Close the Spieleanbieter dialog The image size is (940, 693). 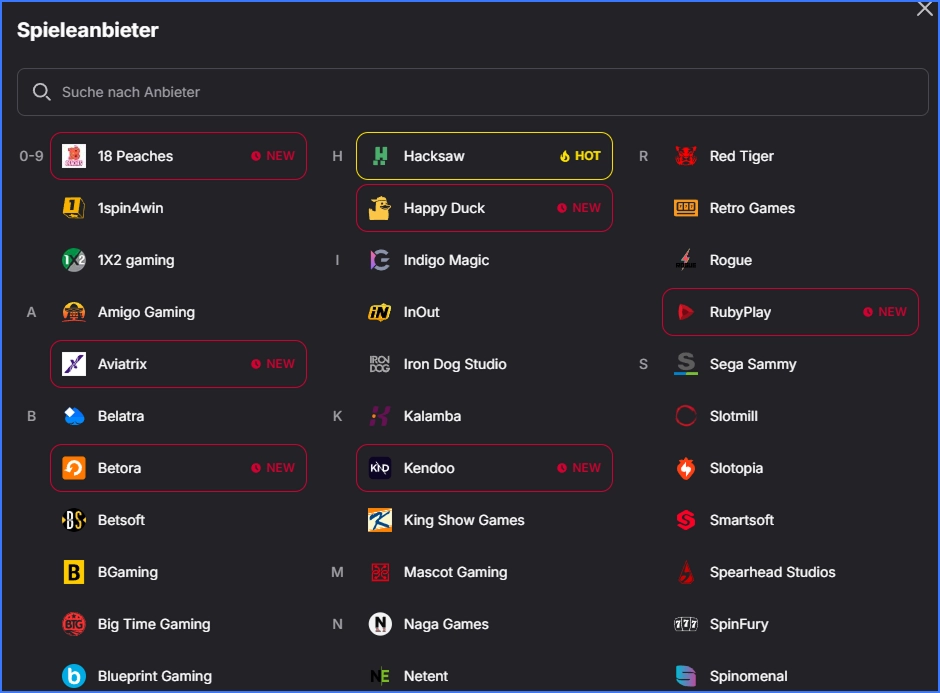coord(924,9)
